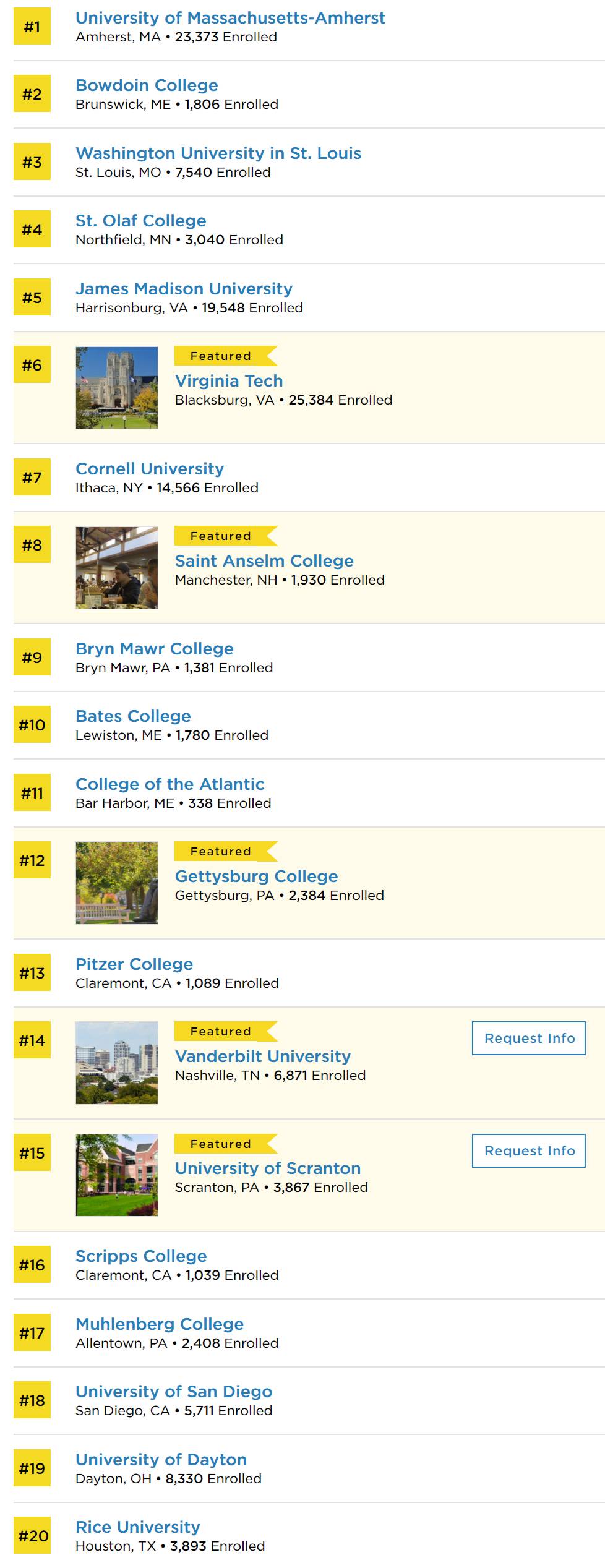
Task: Open Washington University in St. Louis
Action: tap(218, 153)
